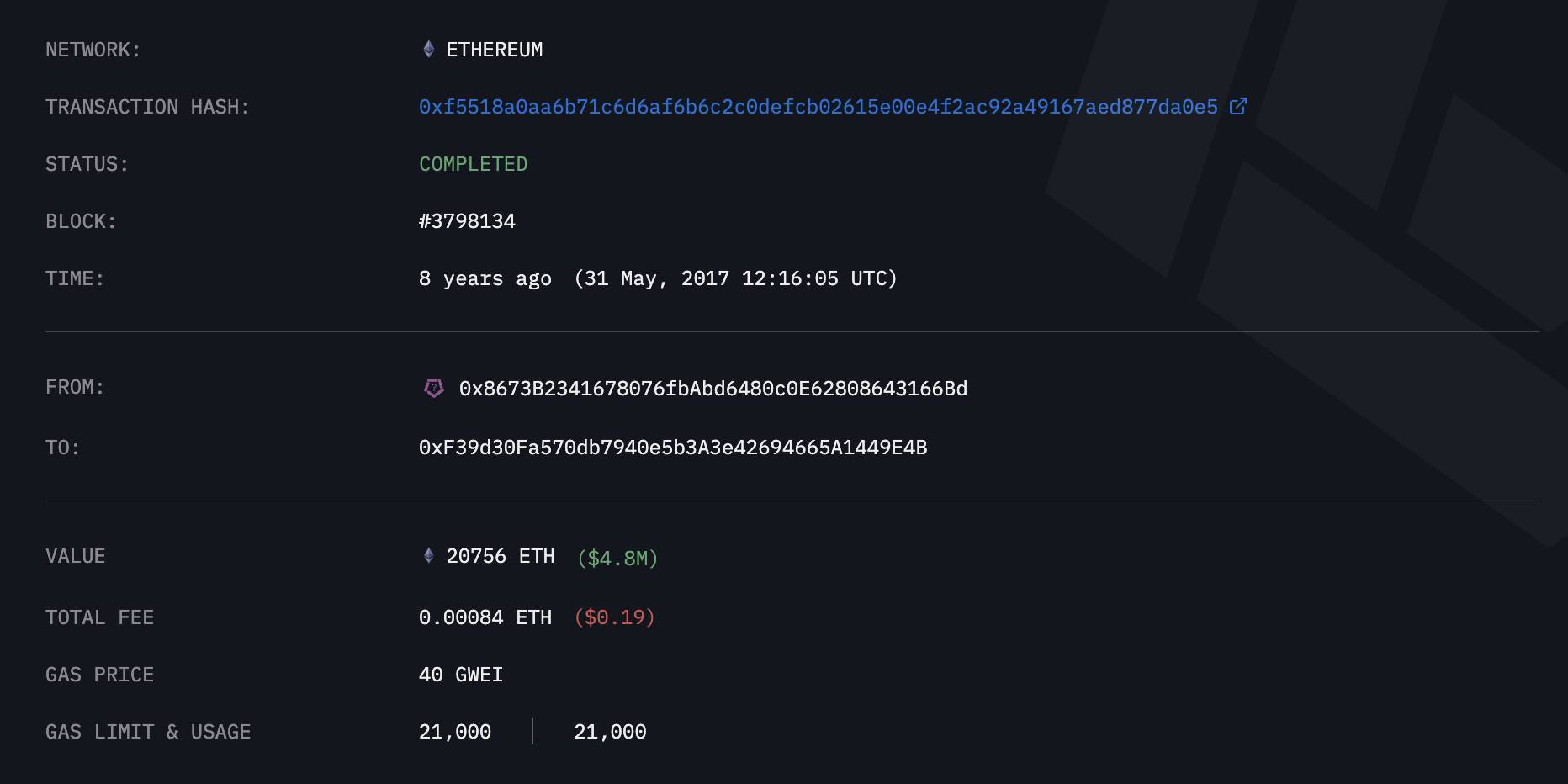Expand the block entry #3798134

point(468,220)
